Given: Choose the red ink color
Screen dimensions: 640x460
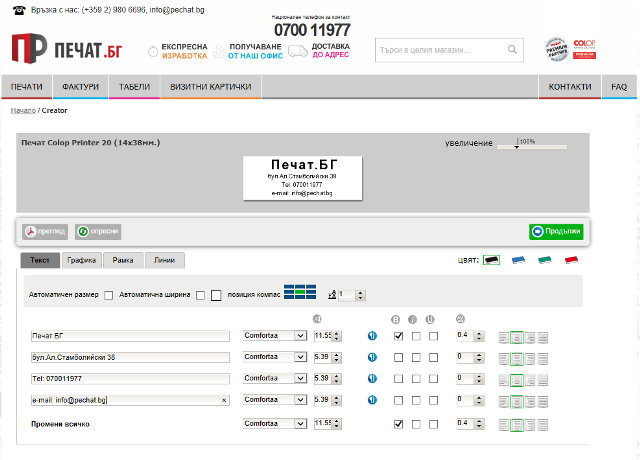Looking at the screenshot, I should click(571, 260).
